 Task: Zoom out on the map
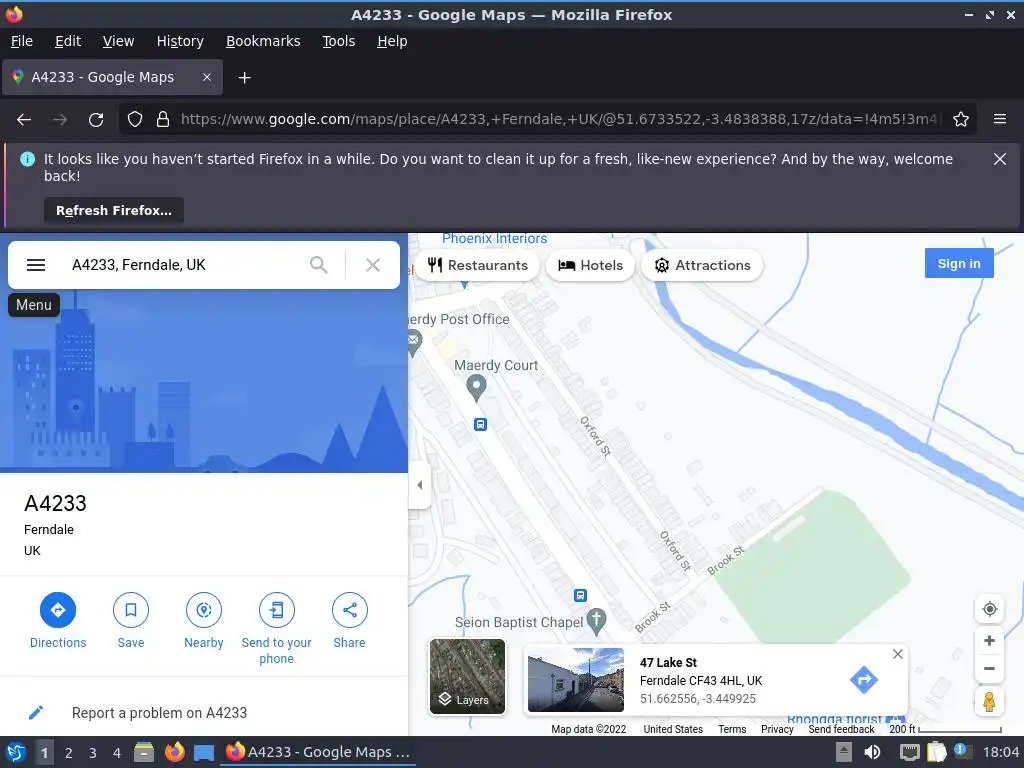989,669
